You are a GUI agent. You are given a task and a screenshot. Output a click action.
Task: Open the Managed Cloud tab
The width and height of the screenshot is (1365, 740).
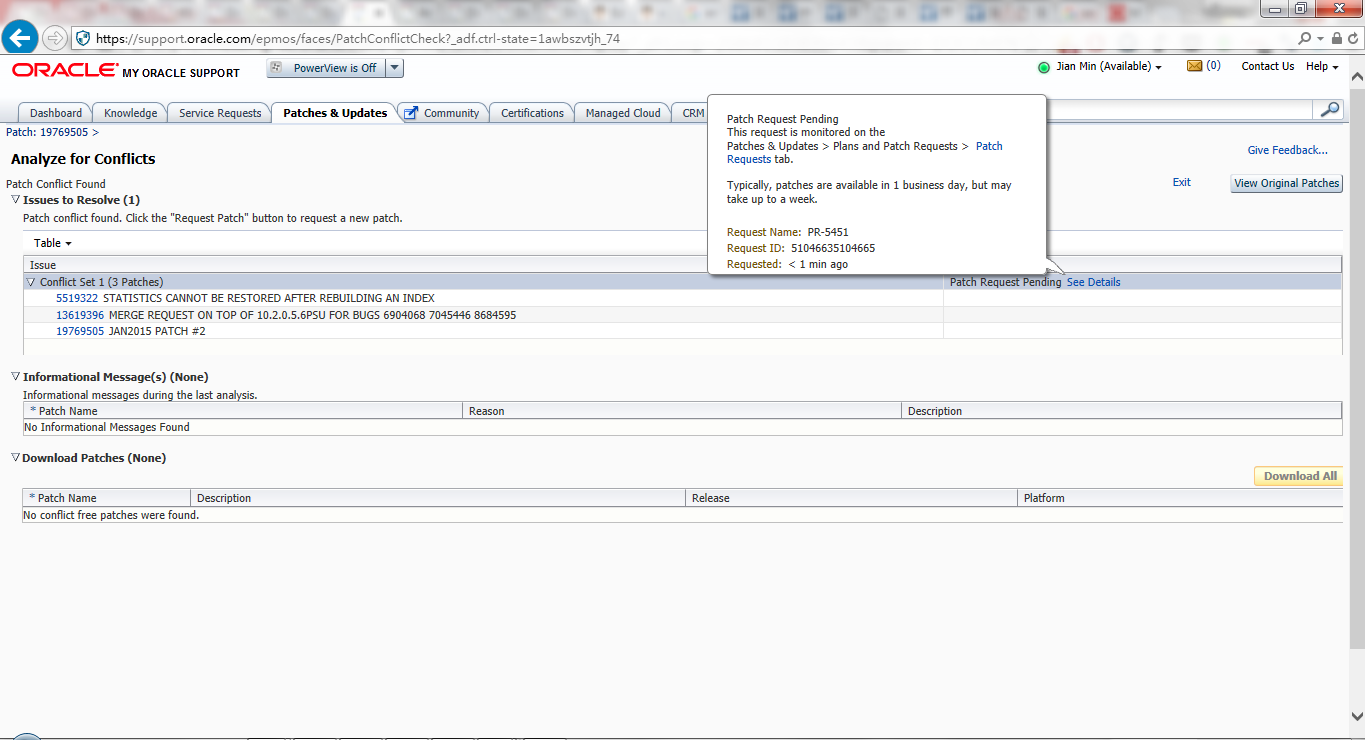623,113
